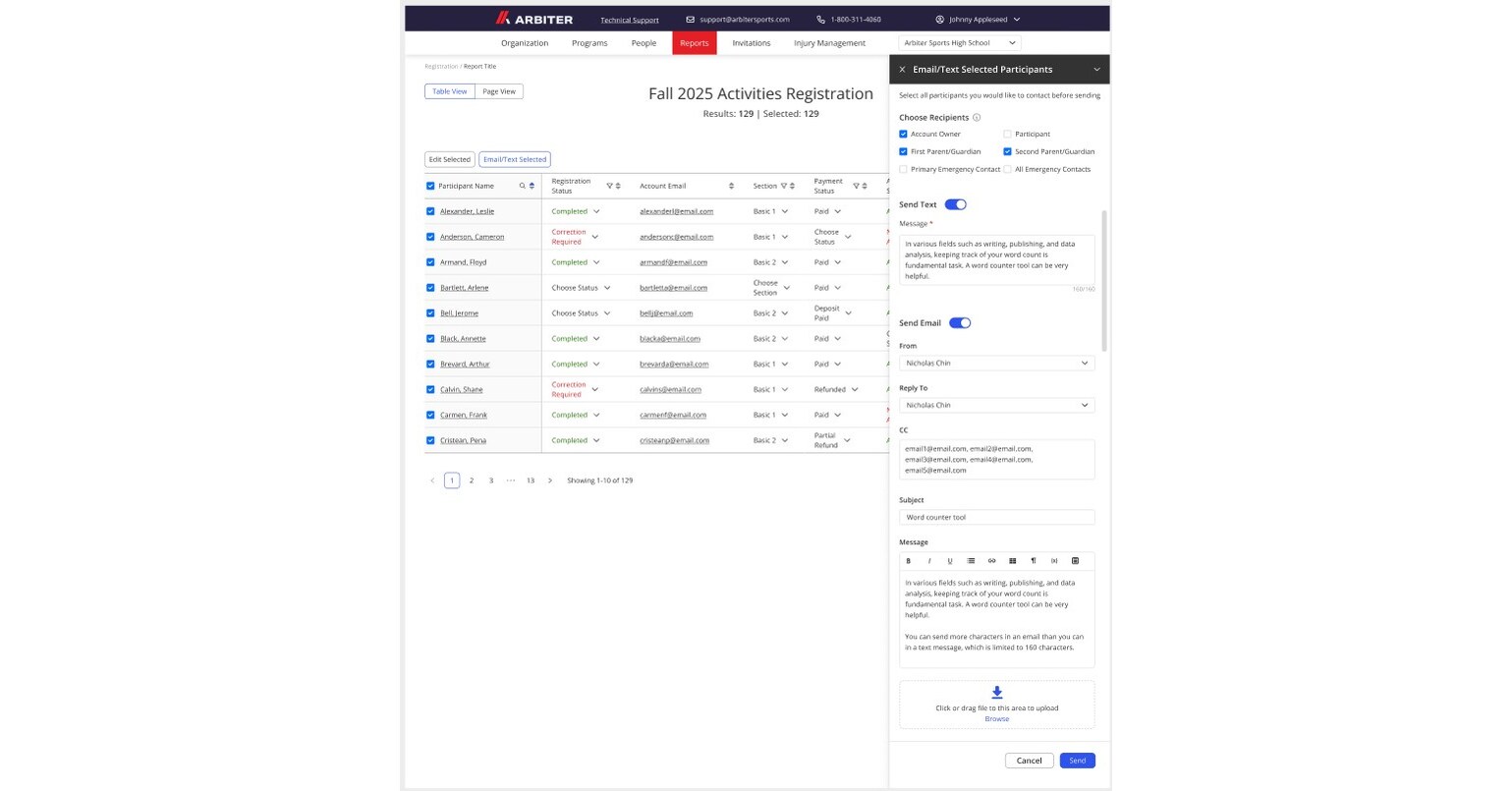This screenshot has width=1512, height=791.
Task: Open registration status dropdown for Alexander, Leslie
Action: tap(596, 211)
